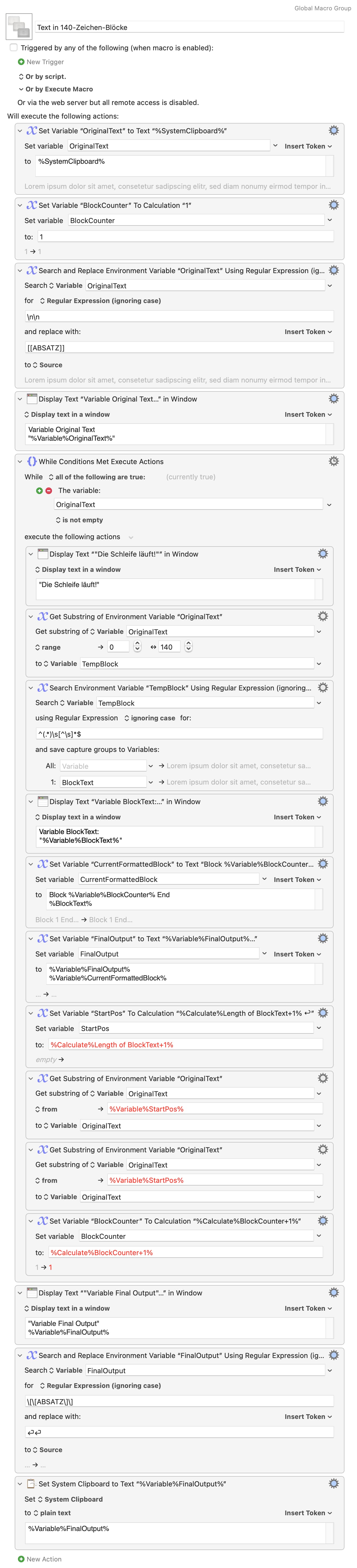Screen dimensions: 357x1568
Task: Collapse the While Conditions Met Execute Actions block
Action: point(20,461)
